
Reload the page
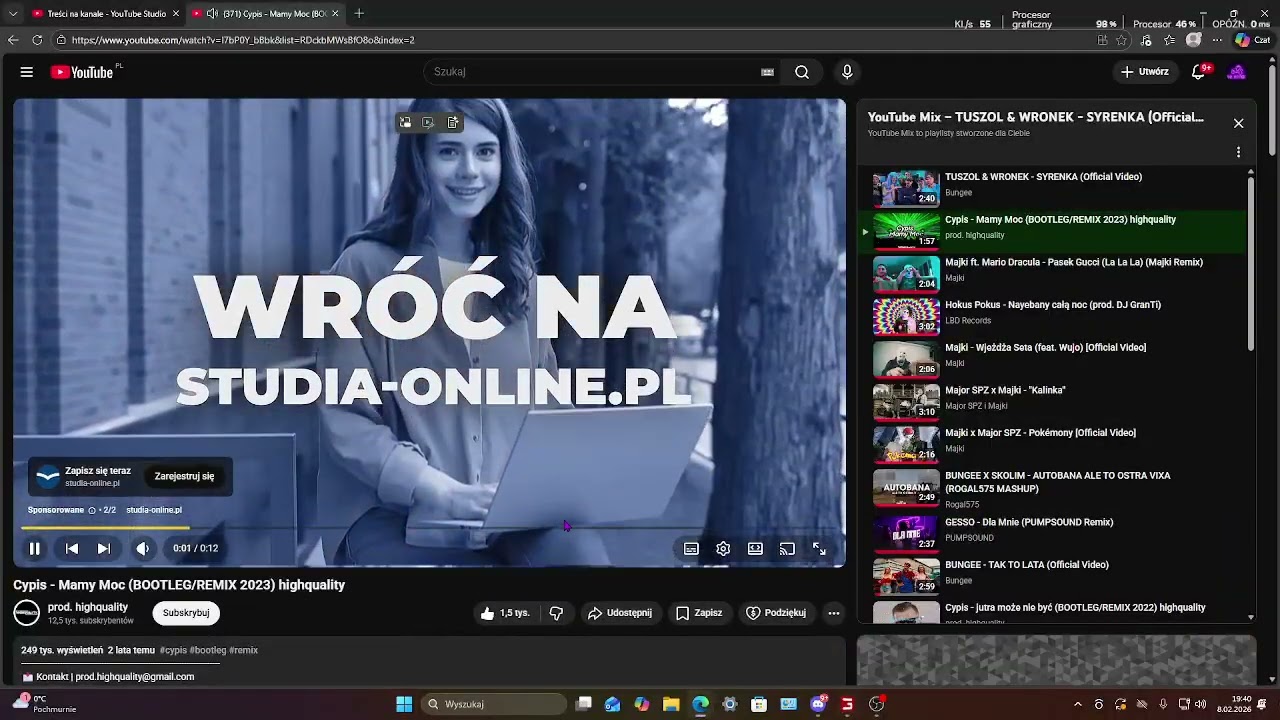point(37,40)
